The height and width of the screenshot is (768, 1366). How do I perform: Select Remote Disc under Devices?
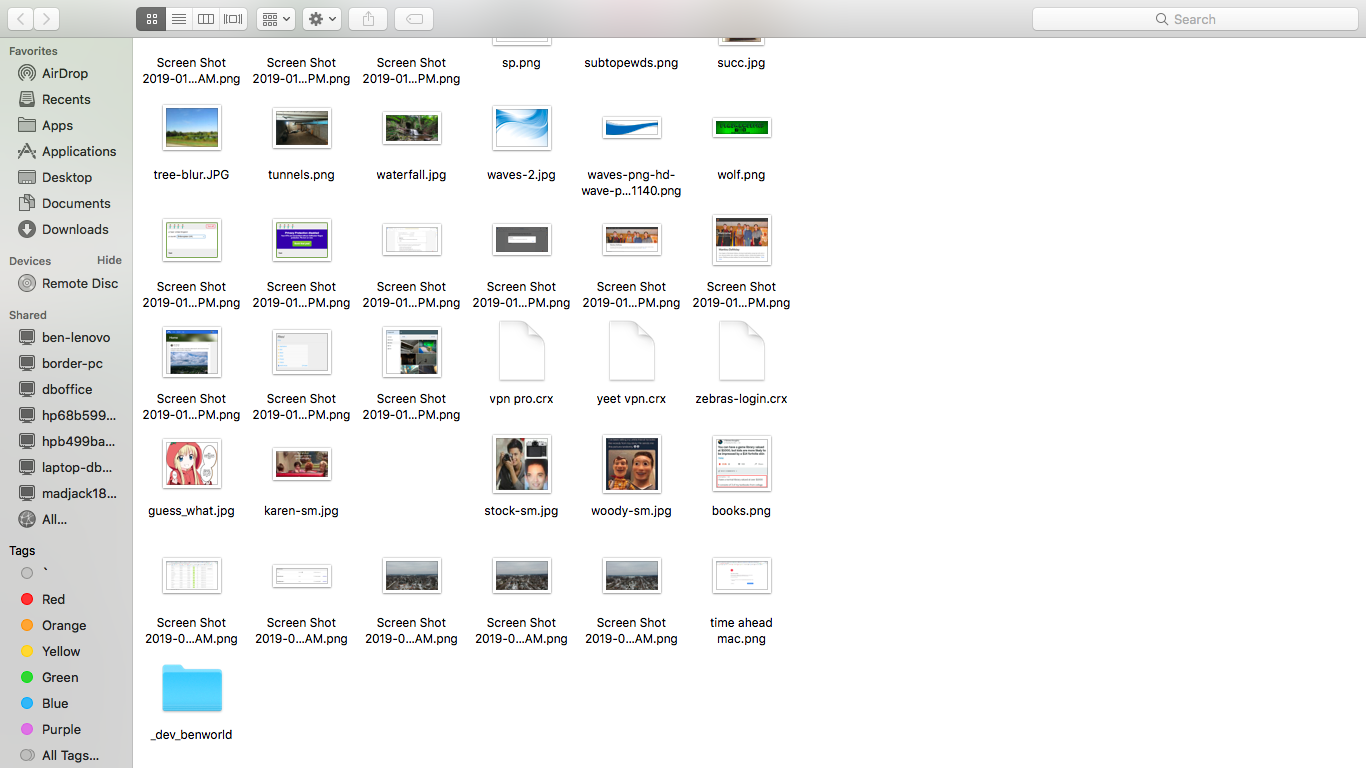coord(79,283)
